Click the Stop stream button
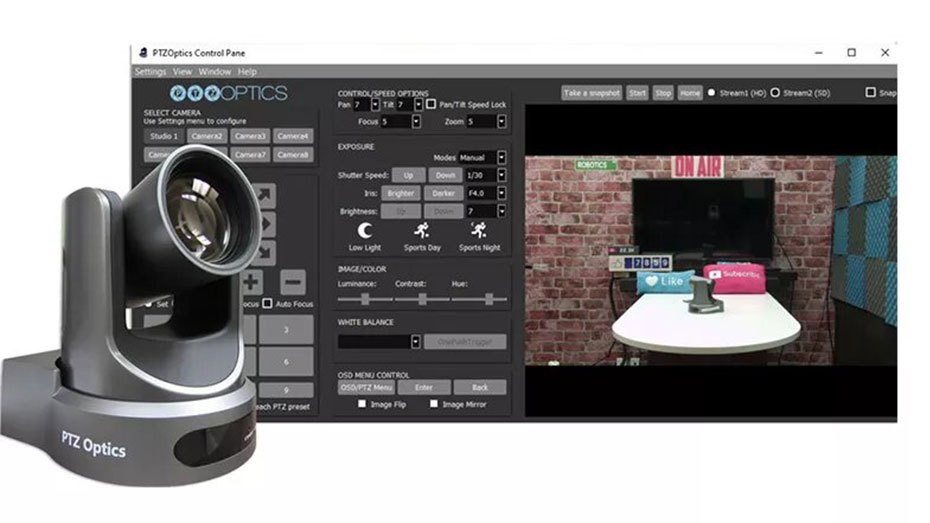 663,93
